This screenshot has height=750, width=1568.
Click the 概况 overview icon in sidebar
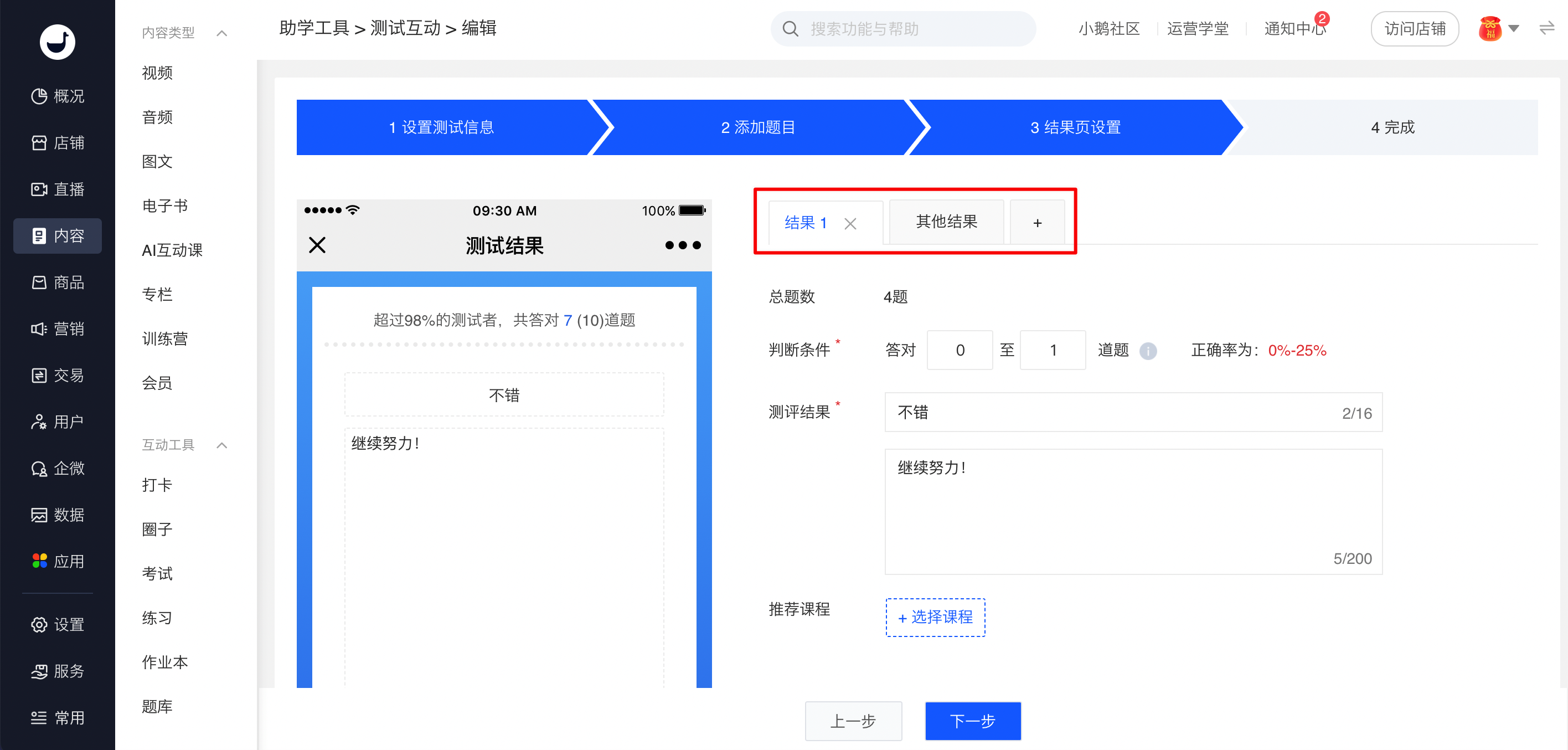coord(39,96)
